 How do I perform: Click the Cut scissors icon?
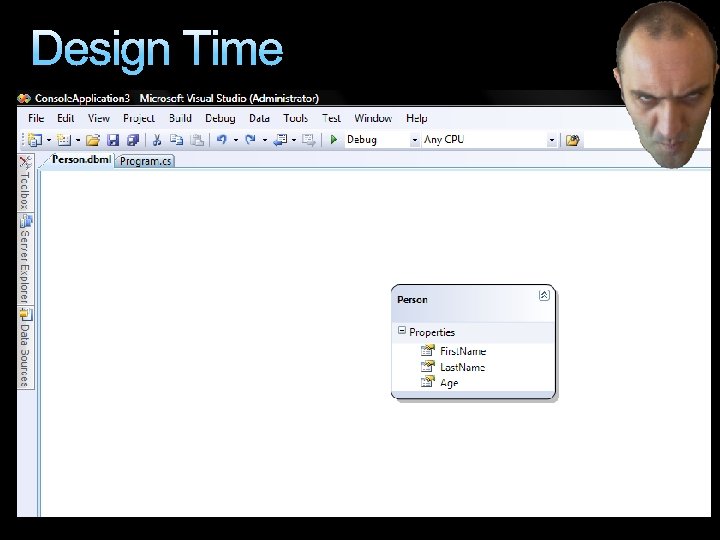click(x=157, y=140)
